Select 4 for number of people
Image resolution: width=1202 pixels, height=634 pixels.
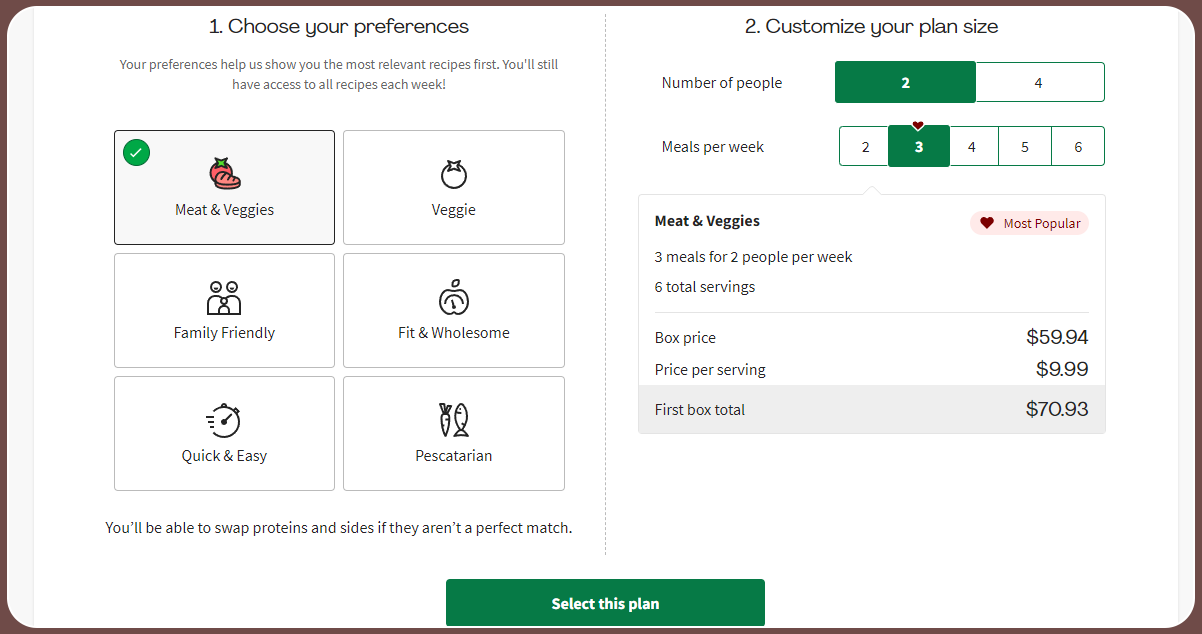(x=1038, y=83)
